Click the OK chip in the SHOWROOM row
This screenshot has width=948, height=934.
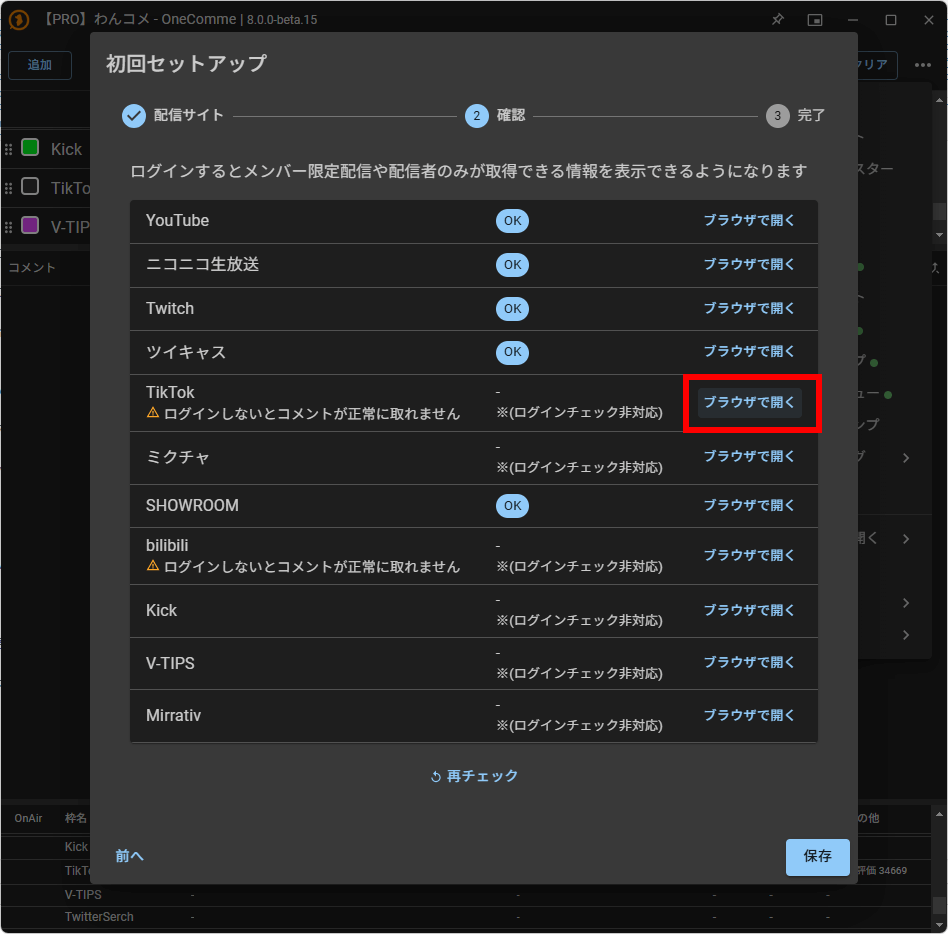pos(512,505)
